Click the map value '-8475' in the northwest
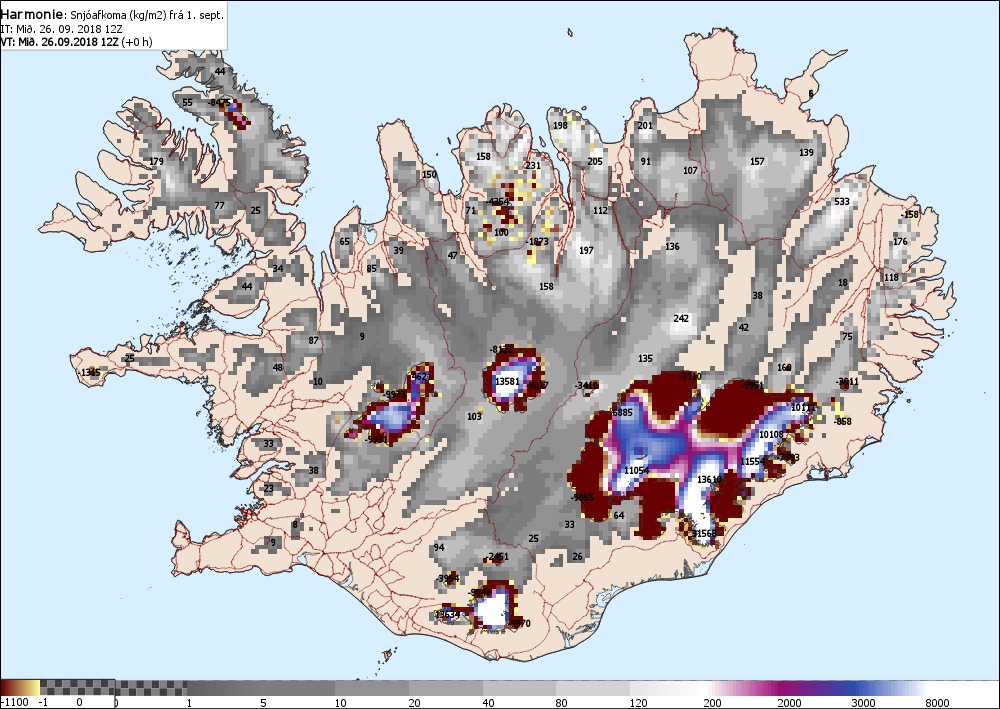The height and width of the screenshot is (709, 1000). [219, 102]
